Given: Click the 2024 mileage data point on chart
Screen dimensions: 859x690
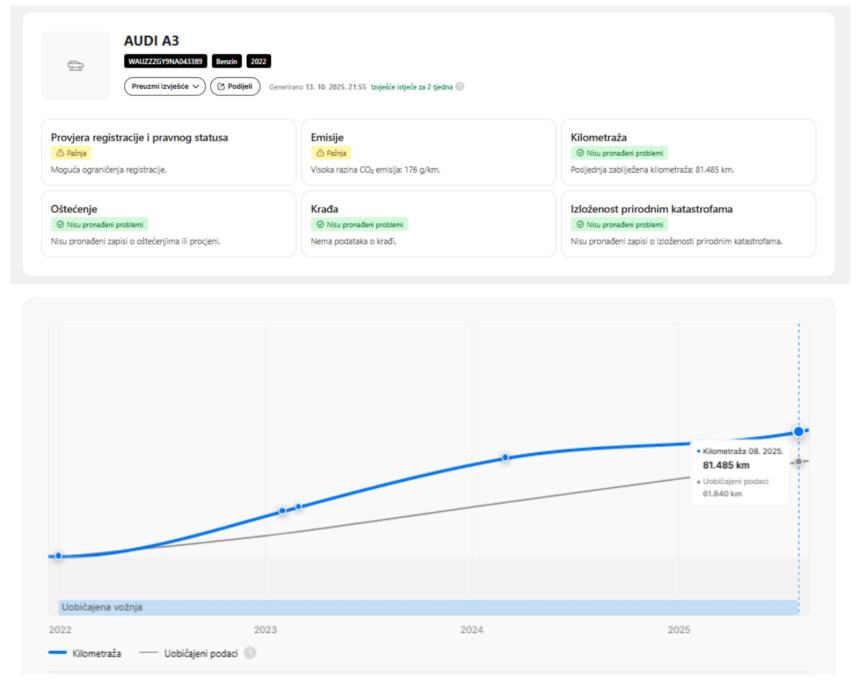Looking at the screenshot, I should pyautogui.click(x=505, y=457).
